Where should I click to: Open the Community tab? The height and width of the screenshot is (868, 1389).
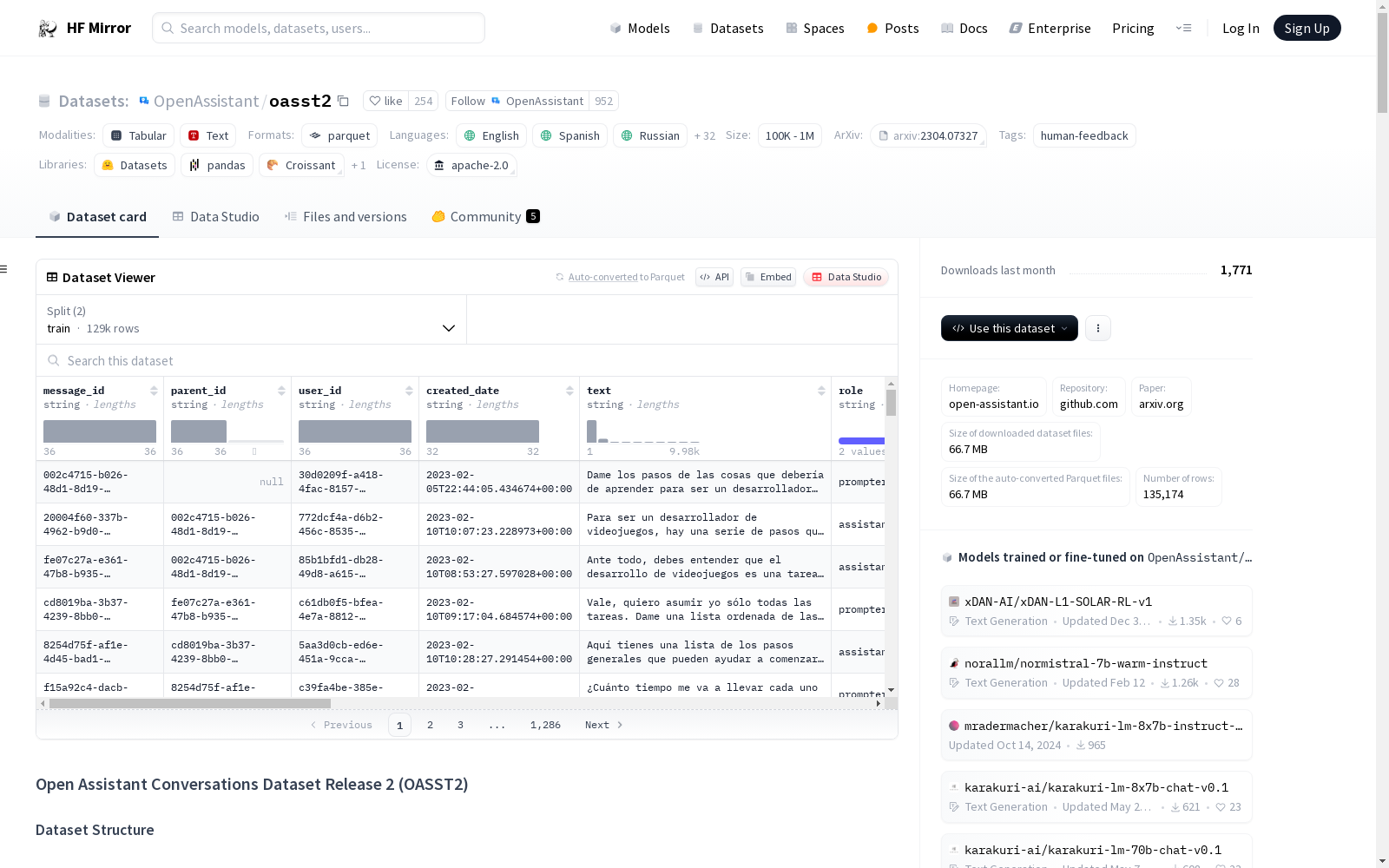(x=485, y=217)
